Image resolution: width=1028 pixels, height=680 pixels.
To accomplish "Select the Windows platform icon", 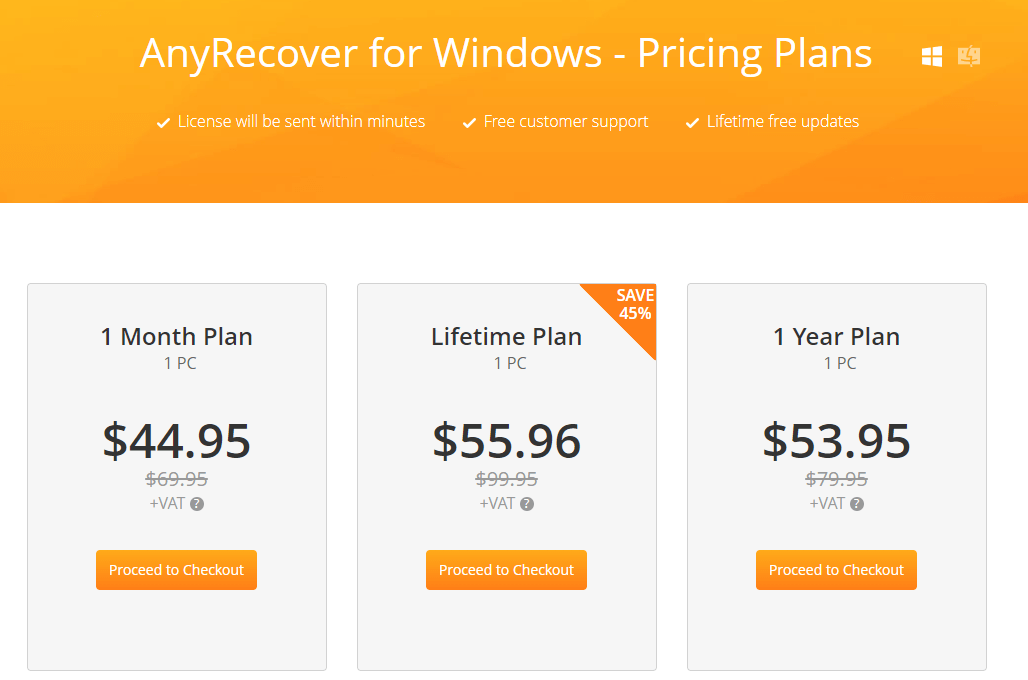I will pos(931,57).
